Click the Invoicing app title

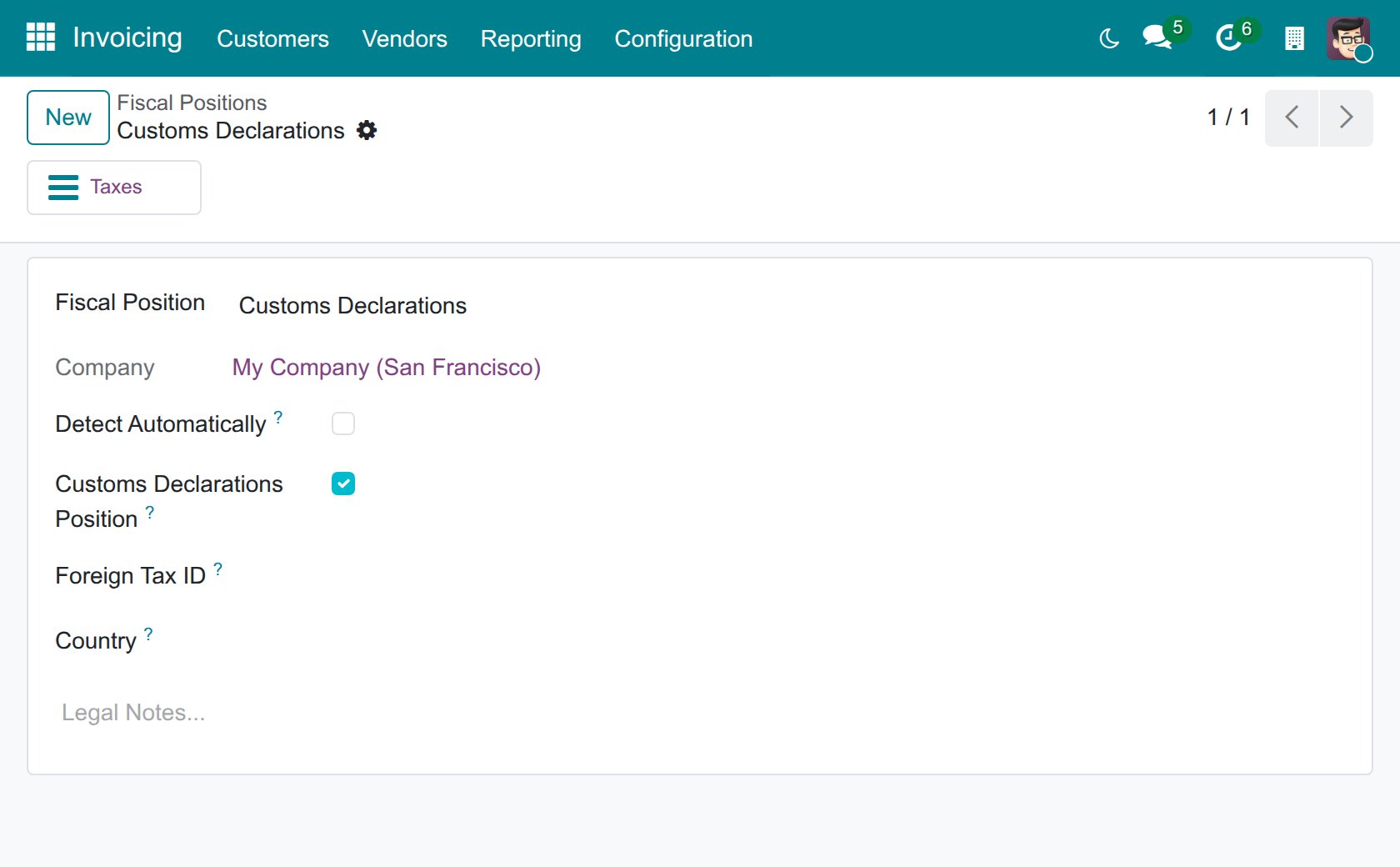coord(127,38)
